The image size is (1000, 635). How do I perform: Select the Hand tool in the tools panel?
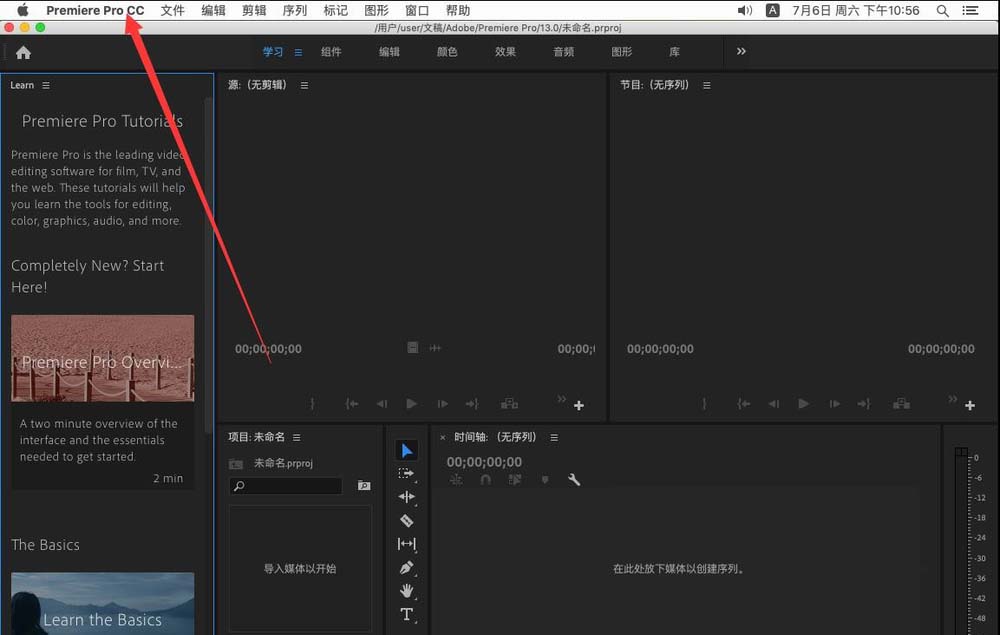click(x=407, y=591)
